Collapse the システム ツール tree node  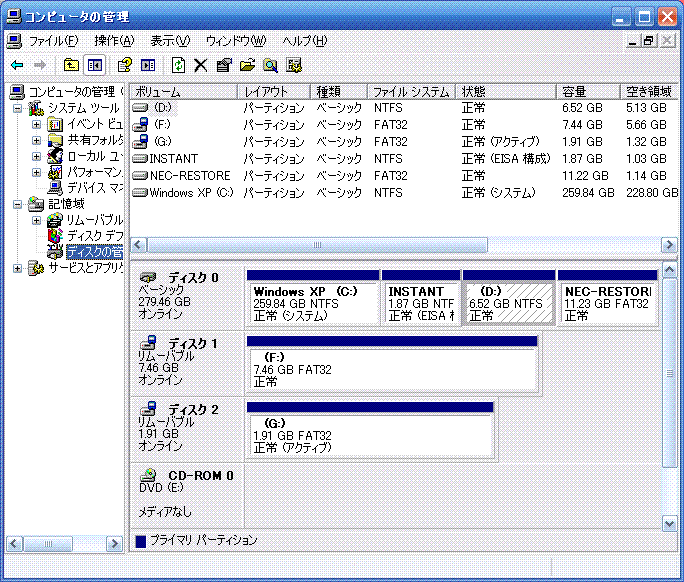[x=17, y=108]
